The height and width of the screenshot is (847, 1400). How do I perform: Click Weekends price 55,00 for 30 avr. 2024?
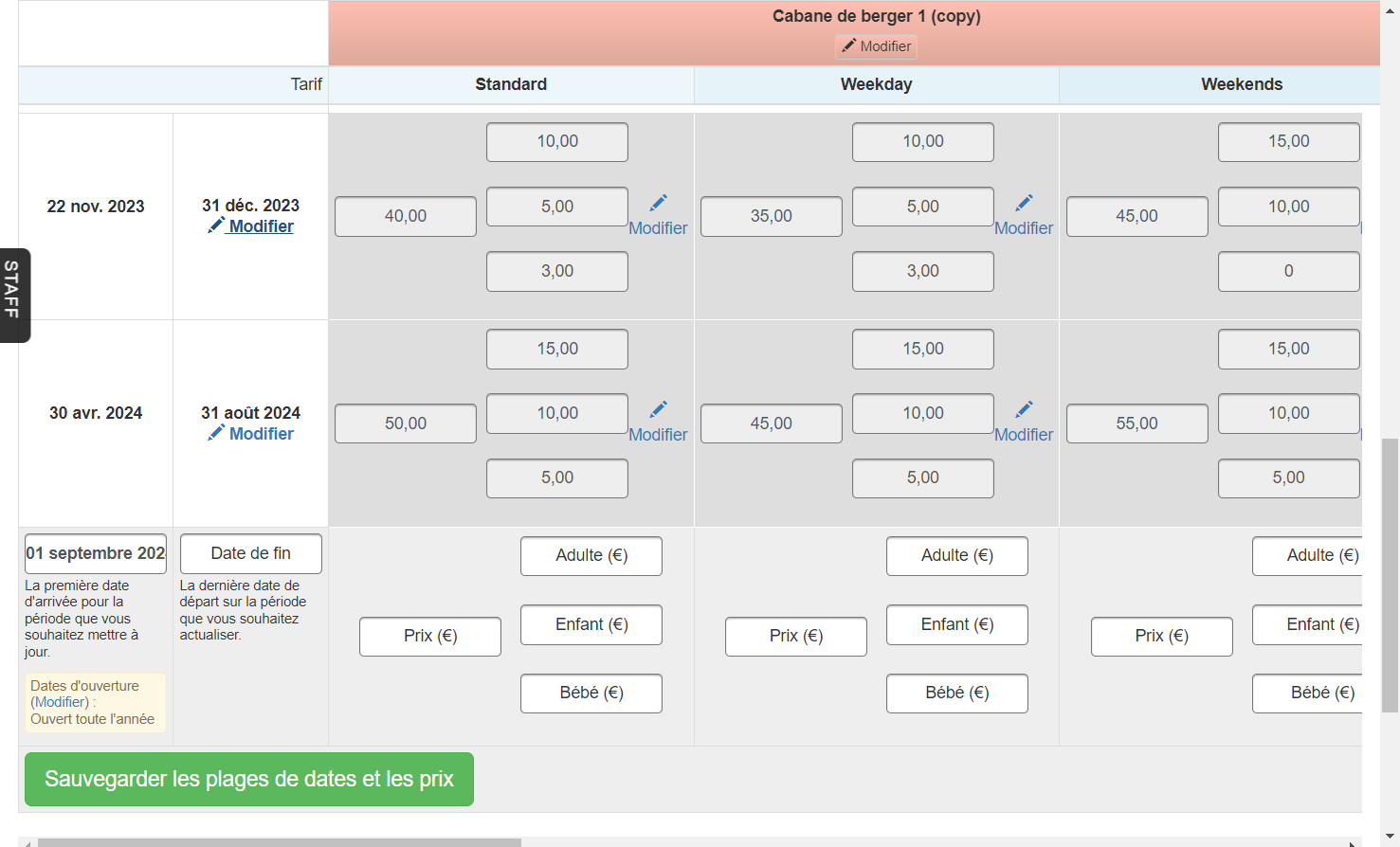click(x=1137, y=423)
